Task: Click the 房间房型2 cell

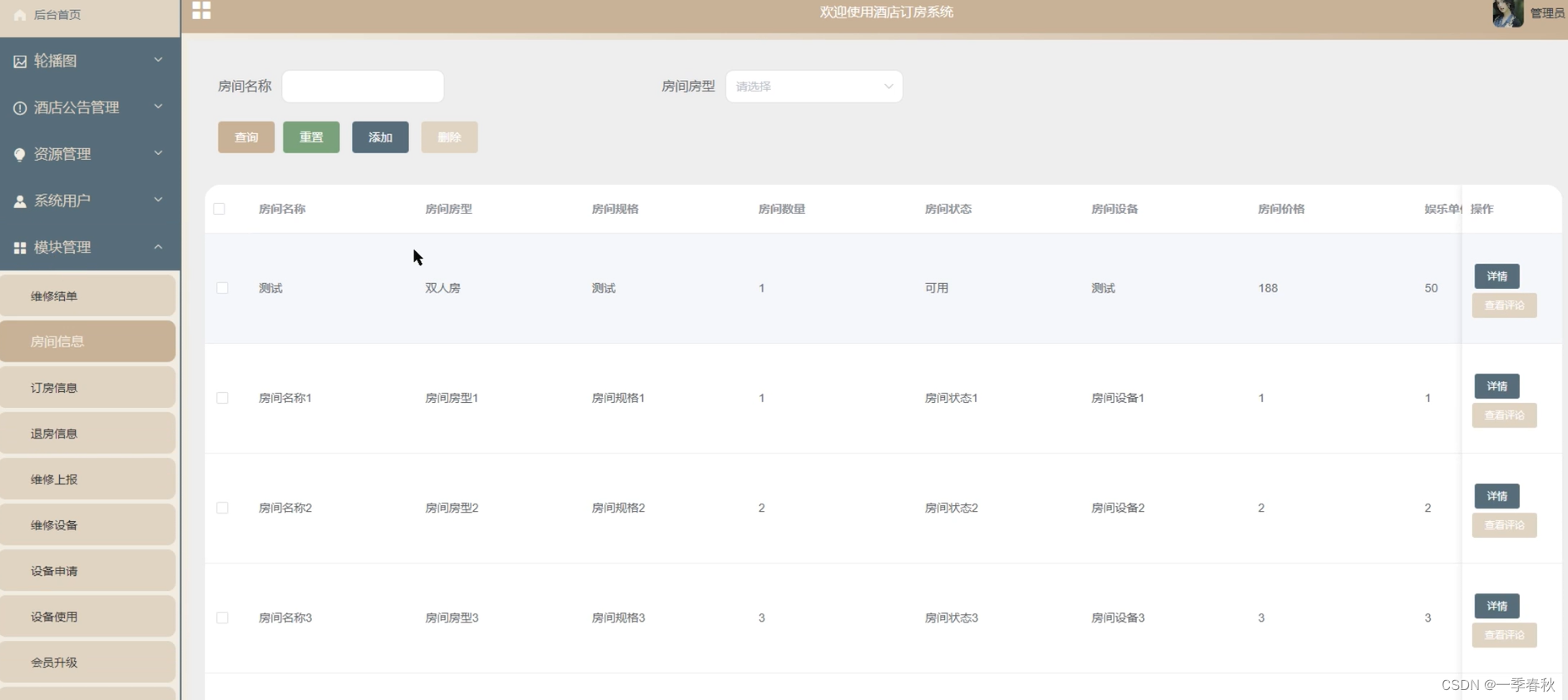Action: (452, 508)
